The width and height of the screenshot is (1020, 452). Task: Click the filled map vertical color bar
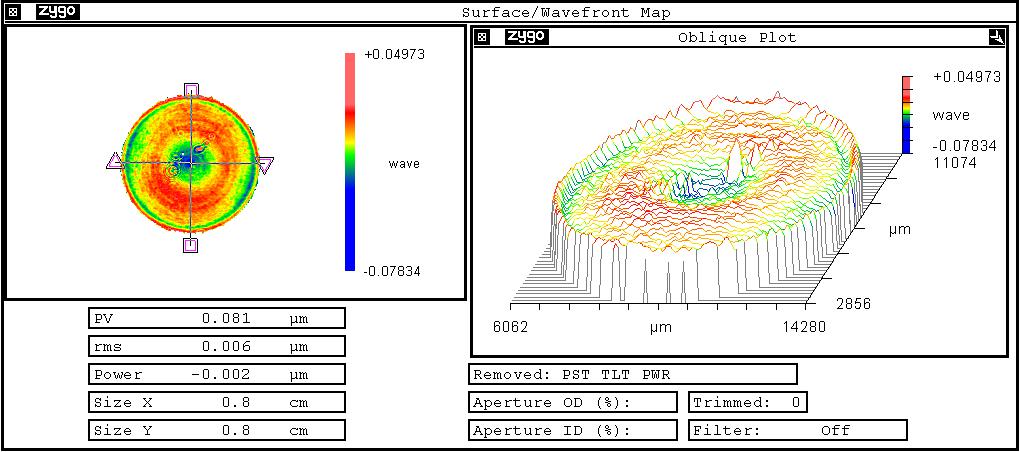350,161
